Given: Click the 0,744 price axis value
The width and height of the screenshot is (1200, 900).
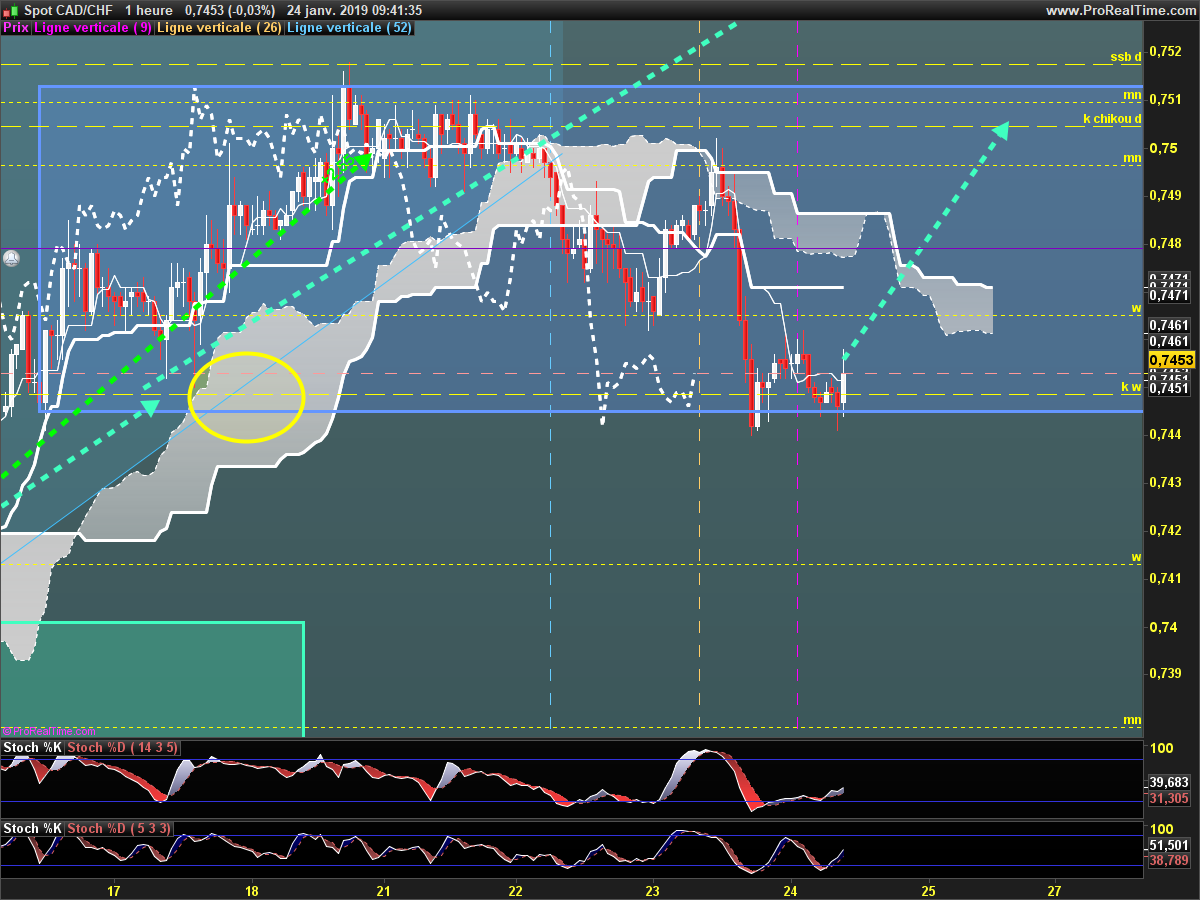Looking at the screenshot, I should [1166, 434].
